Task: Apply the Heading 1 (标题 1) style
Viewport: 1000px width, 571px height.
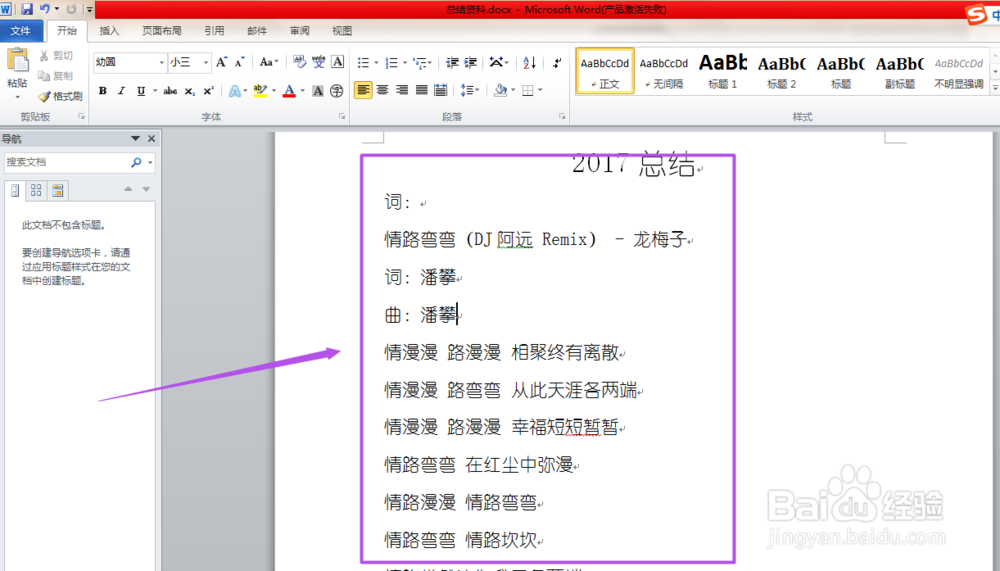Action: pyautogui.click(x=723, y=71)
